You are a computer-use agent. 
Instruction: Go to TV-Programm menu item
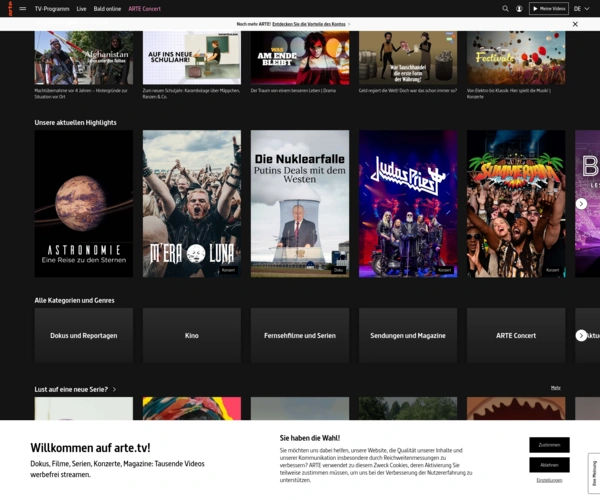pos(51,8)
